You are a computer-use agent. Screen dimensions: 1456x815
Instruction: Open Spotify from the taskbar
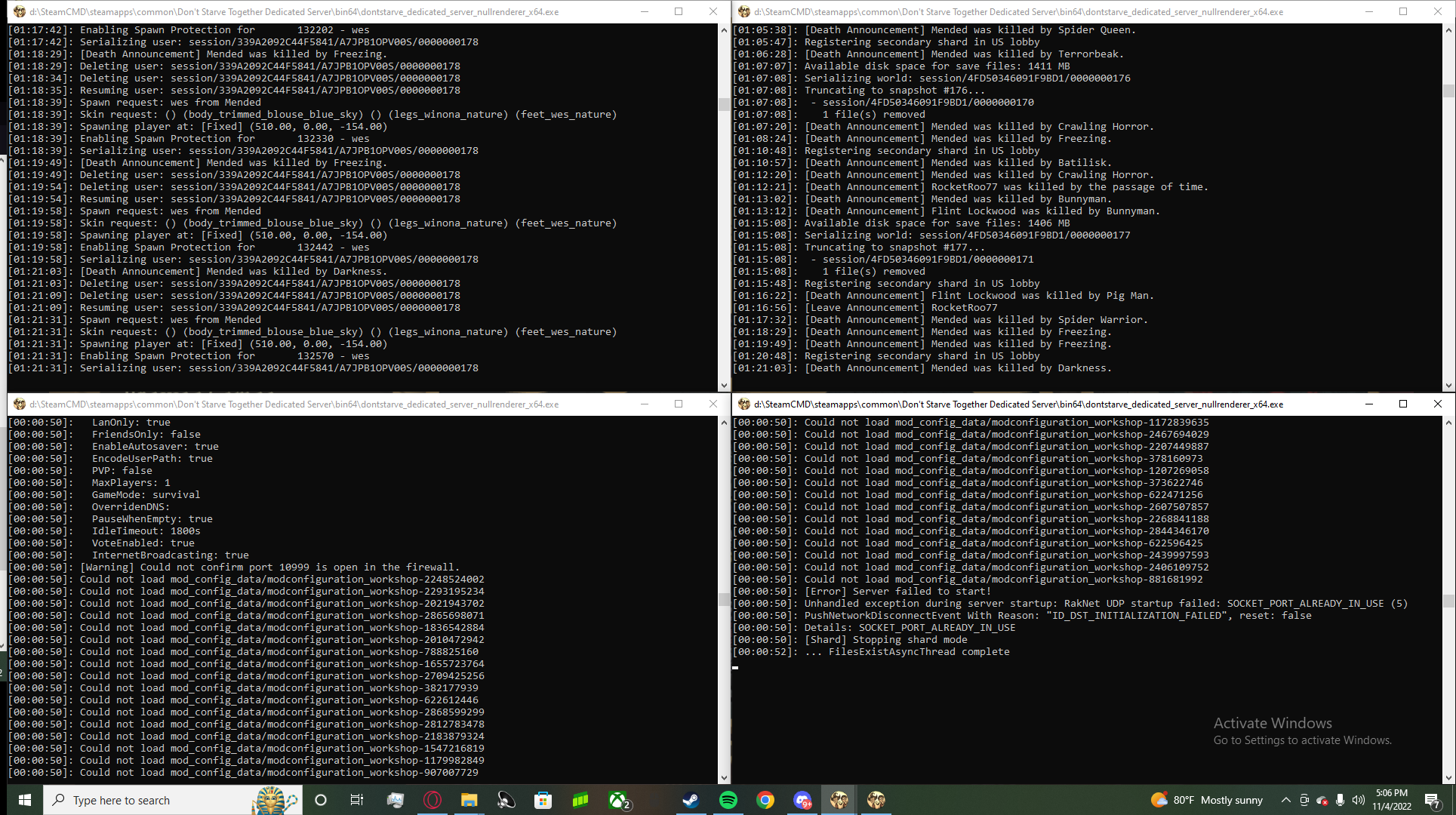point(728,800)
